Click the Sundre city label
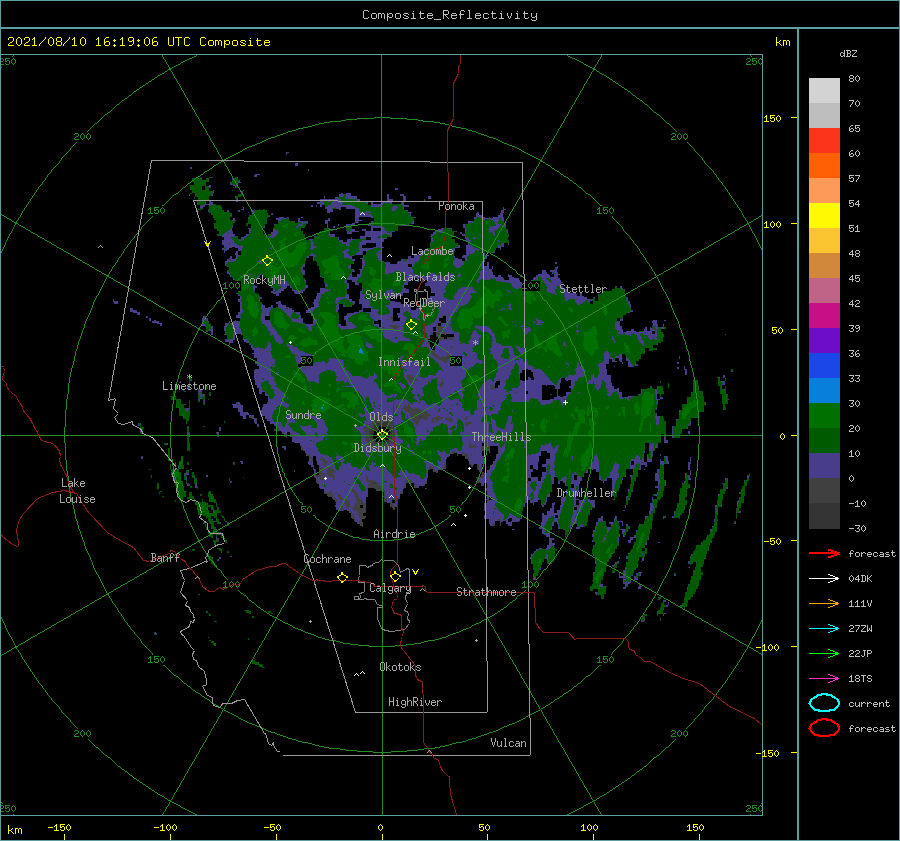The width and height of the screenshot is (900, 841). 303,414
